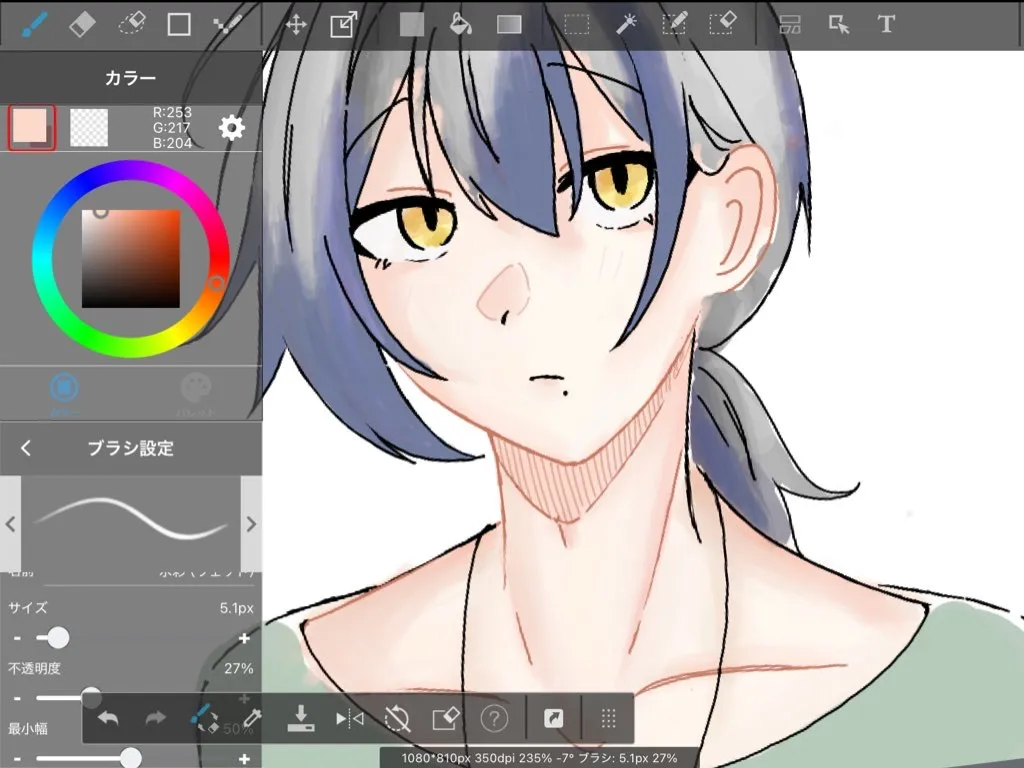Tap the arrow shortcut button in bottom bar
The width and height of the screenshot is (1024, 768).
coord(553,719)
